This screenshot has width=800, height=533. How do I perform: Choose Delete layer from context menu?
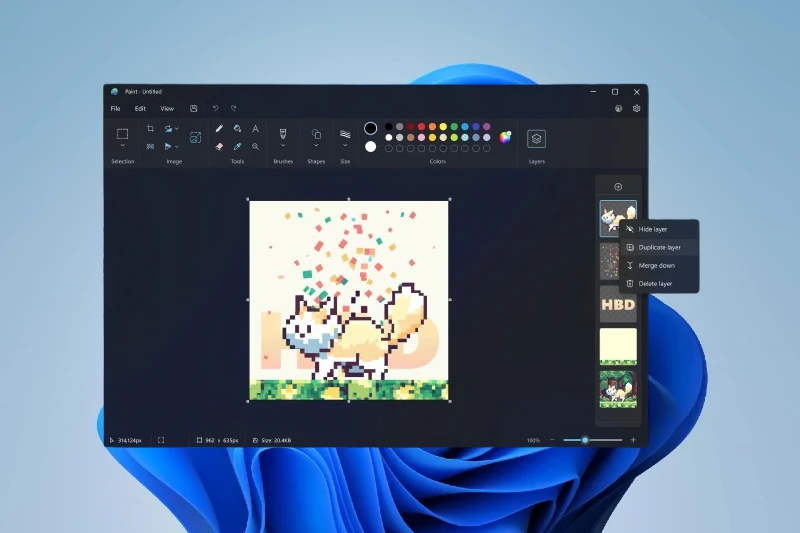(659, 284)
